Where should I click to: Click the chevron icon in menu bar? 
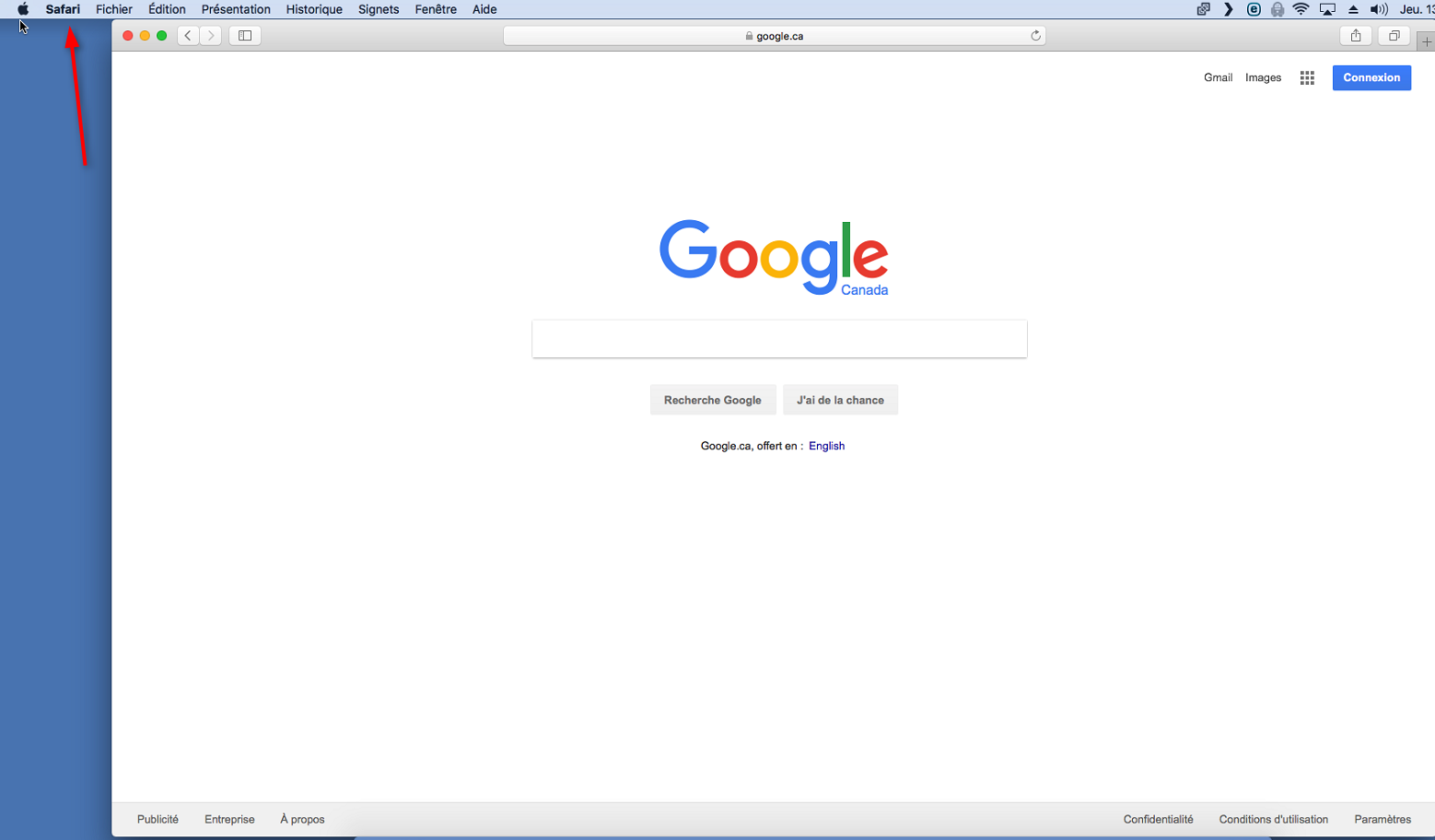(x=1229, y=9)
